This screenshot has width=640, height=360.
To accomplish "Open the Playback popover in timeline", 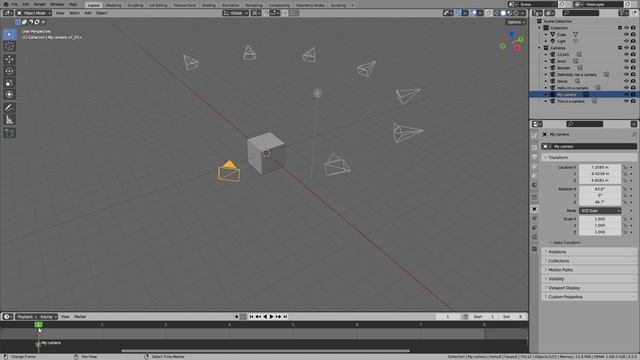I will 27,317.
